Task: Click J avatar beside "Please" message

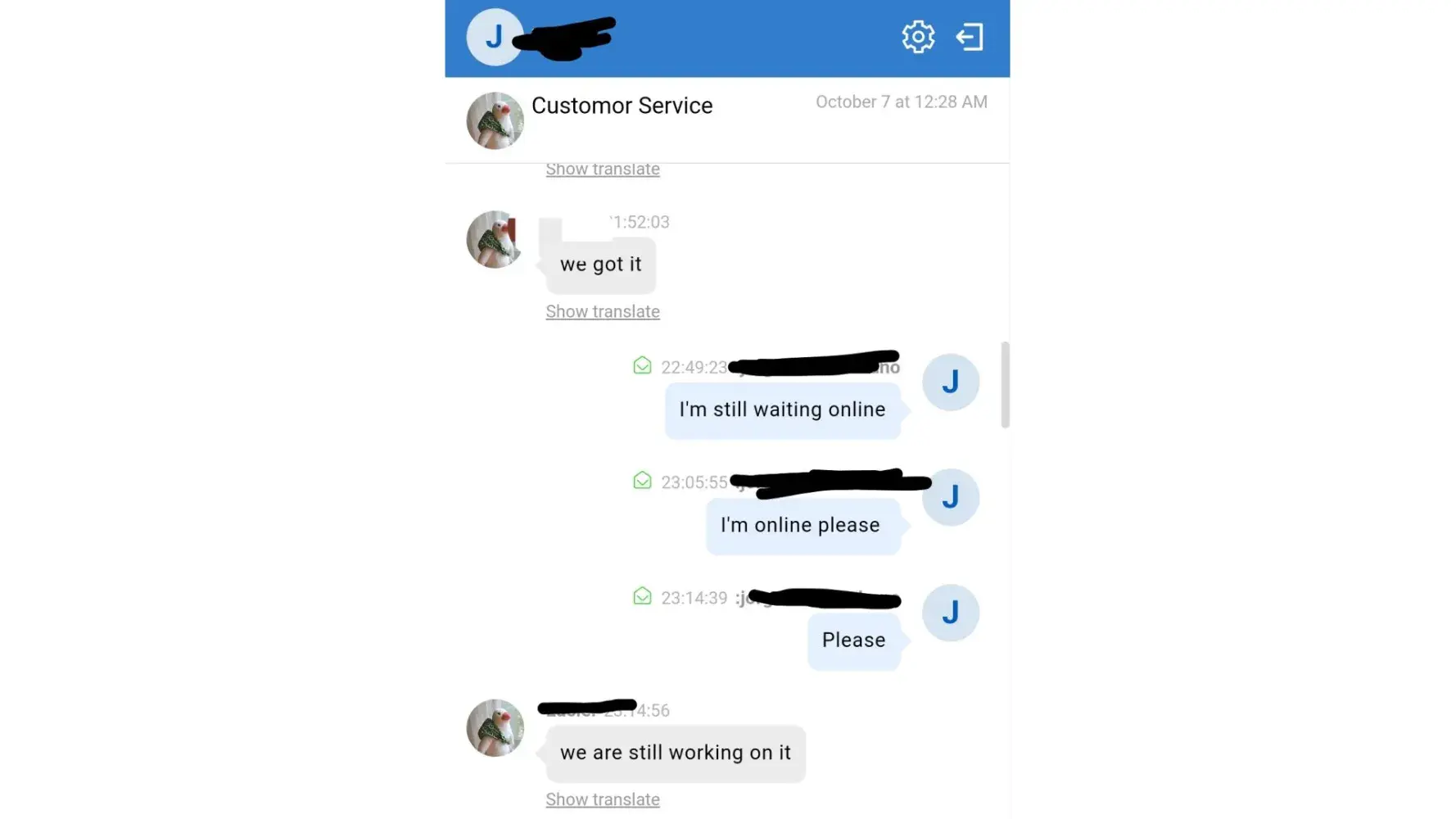Action: click(x=951, y=613)
